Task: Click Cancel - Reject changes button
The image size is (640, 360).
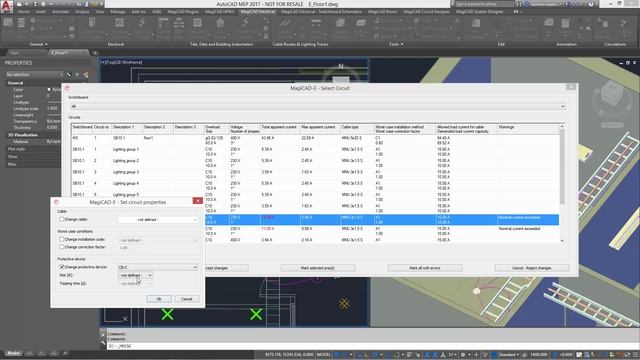Action: (531, 268)
